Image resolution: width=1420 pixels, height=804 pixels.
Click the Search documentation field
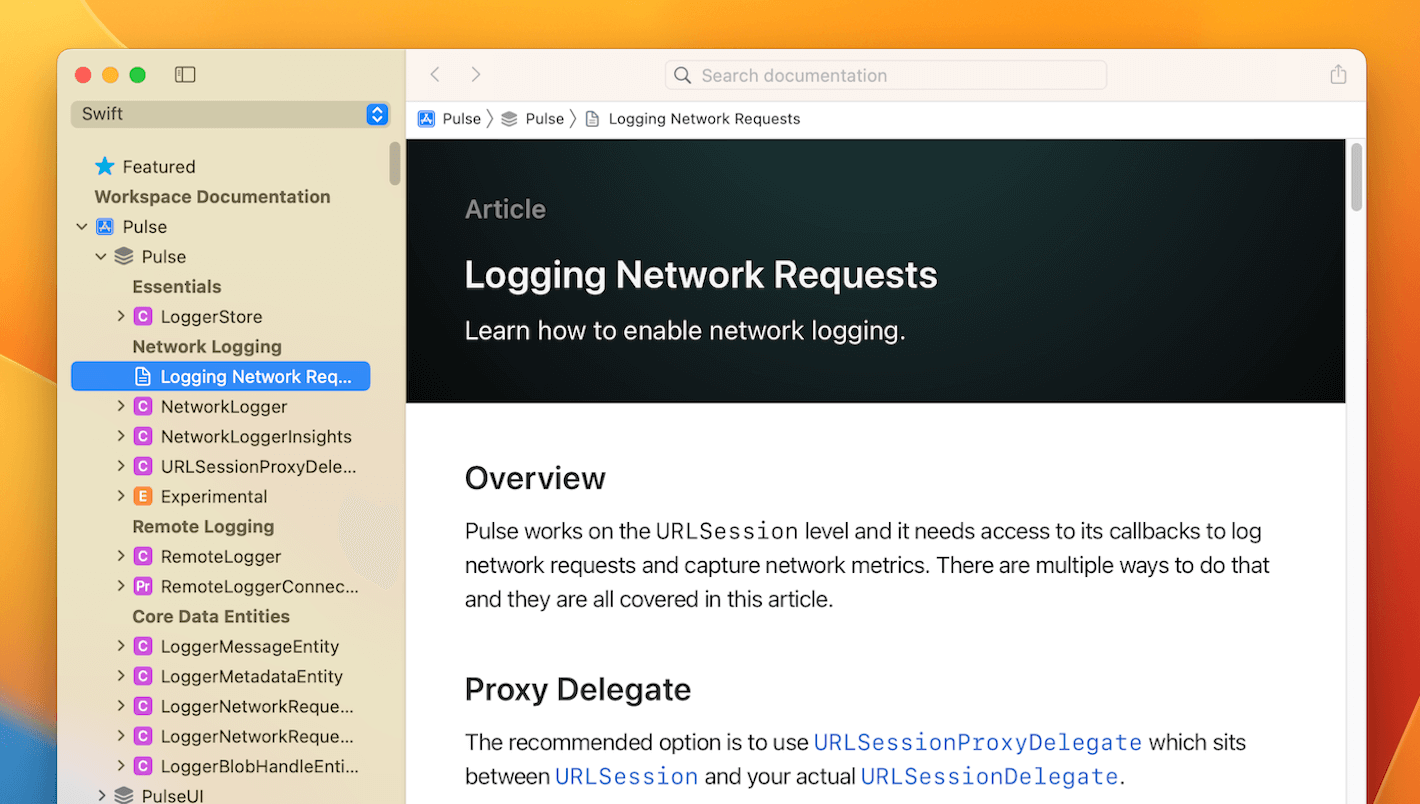886,75
